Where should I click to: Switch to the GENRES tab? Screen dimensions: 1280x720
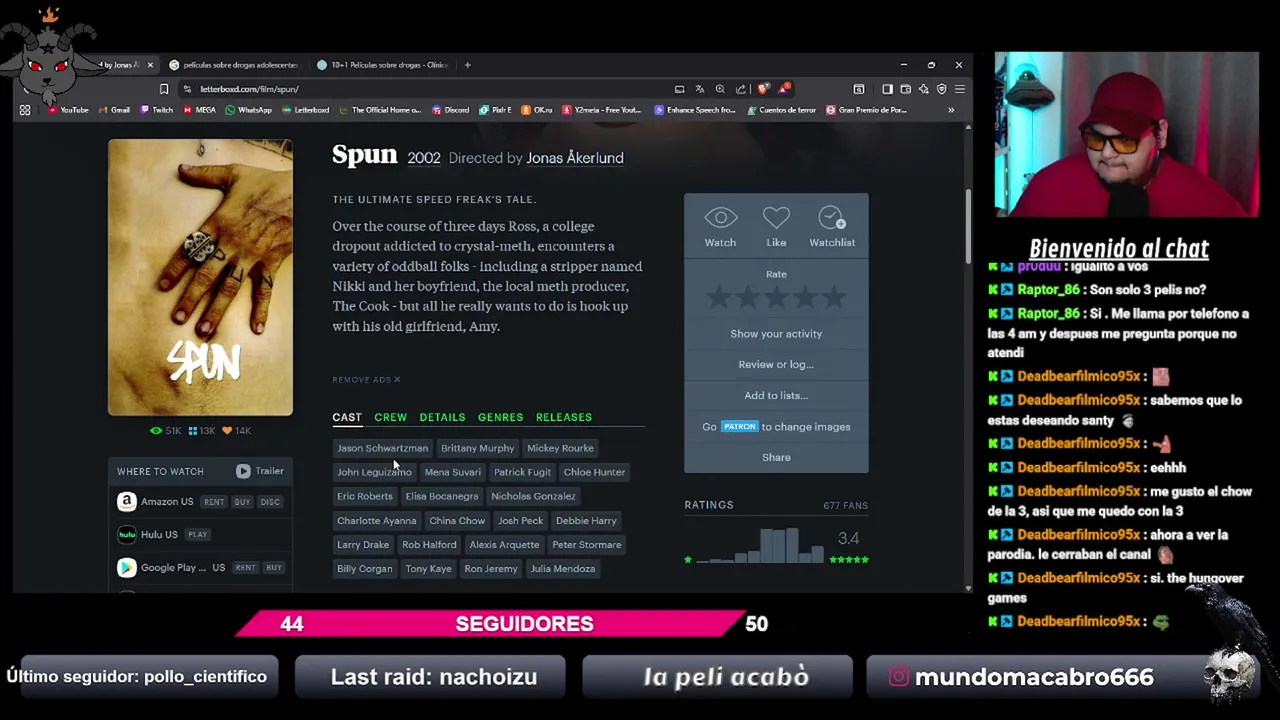coord(500,417)
